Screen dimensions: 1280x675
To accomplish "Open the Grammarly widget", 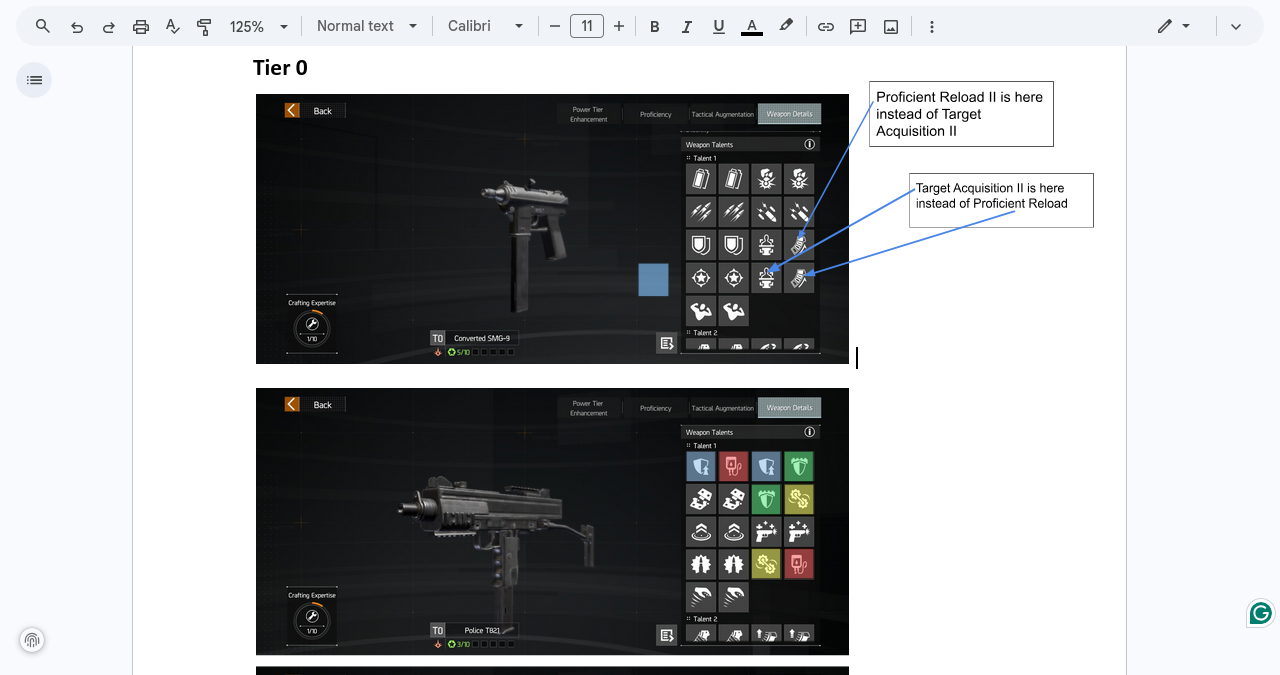I will coord(1261,613).
